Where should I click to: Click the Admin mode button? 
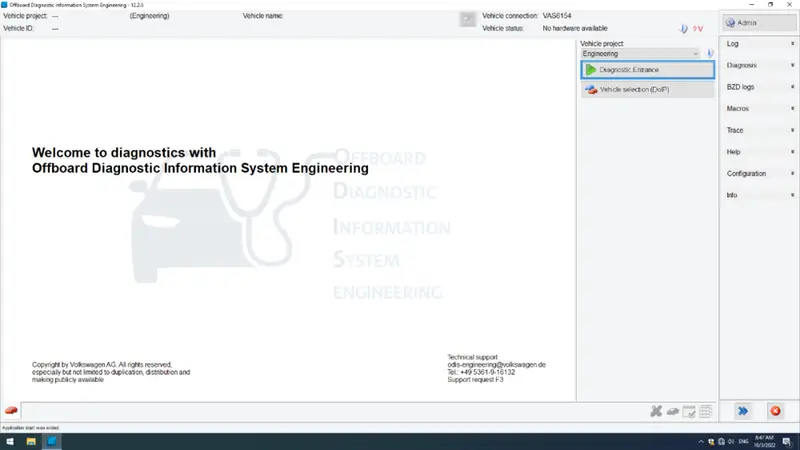pos(759,23)
